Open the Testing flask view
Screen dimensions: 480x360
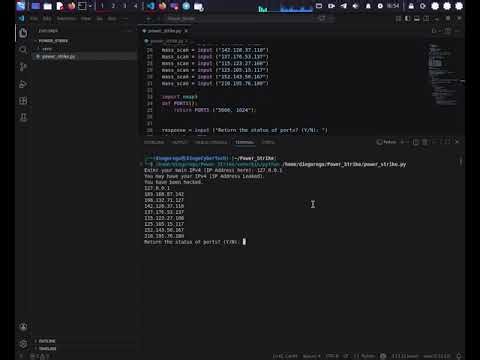pos(23,117)
